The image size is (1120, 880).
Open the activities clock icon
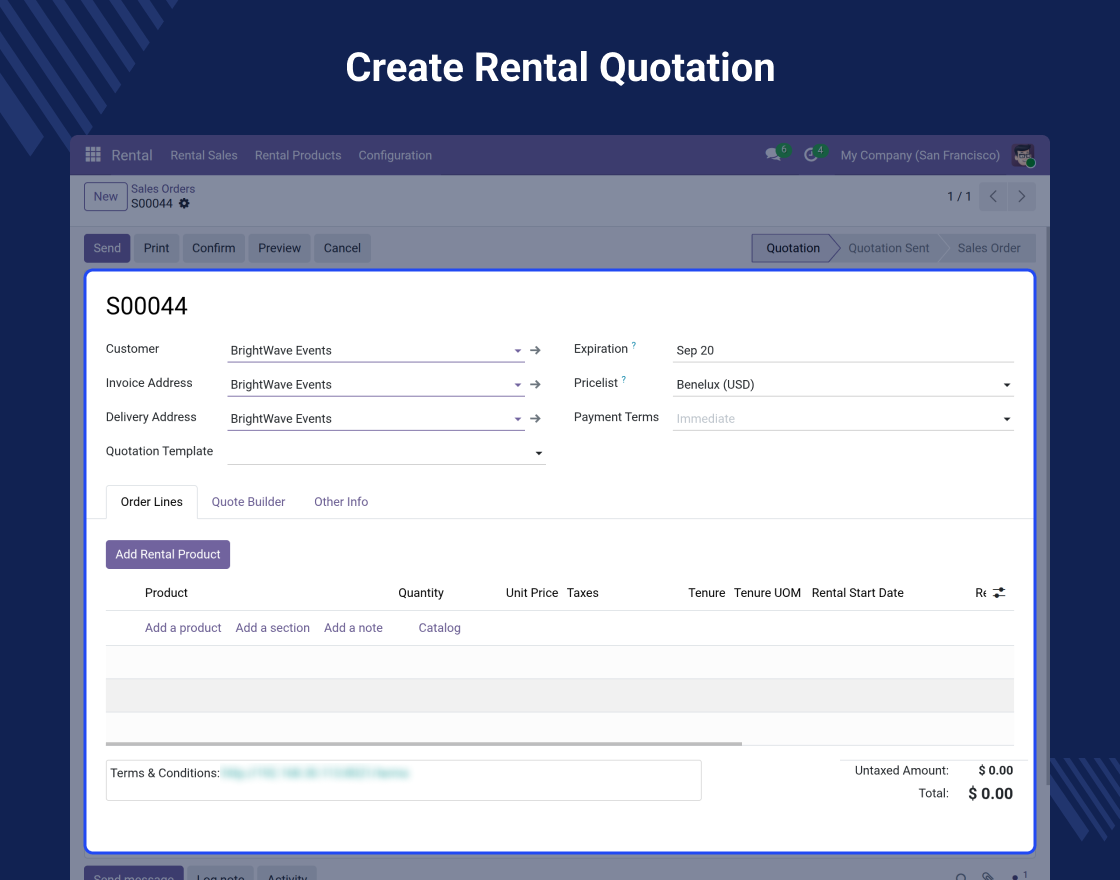(x=810, y=155)
